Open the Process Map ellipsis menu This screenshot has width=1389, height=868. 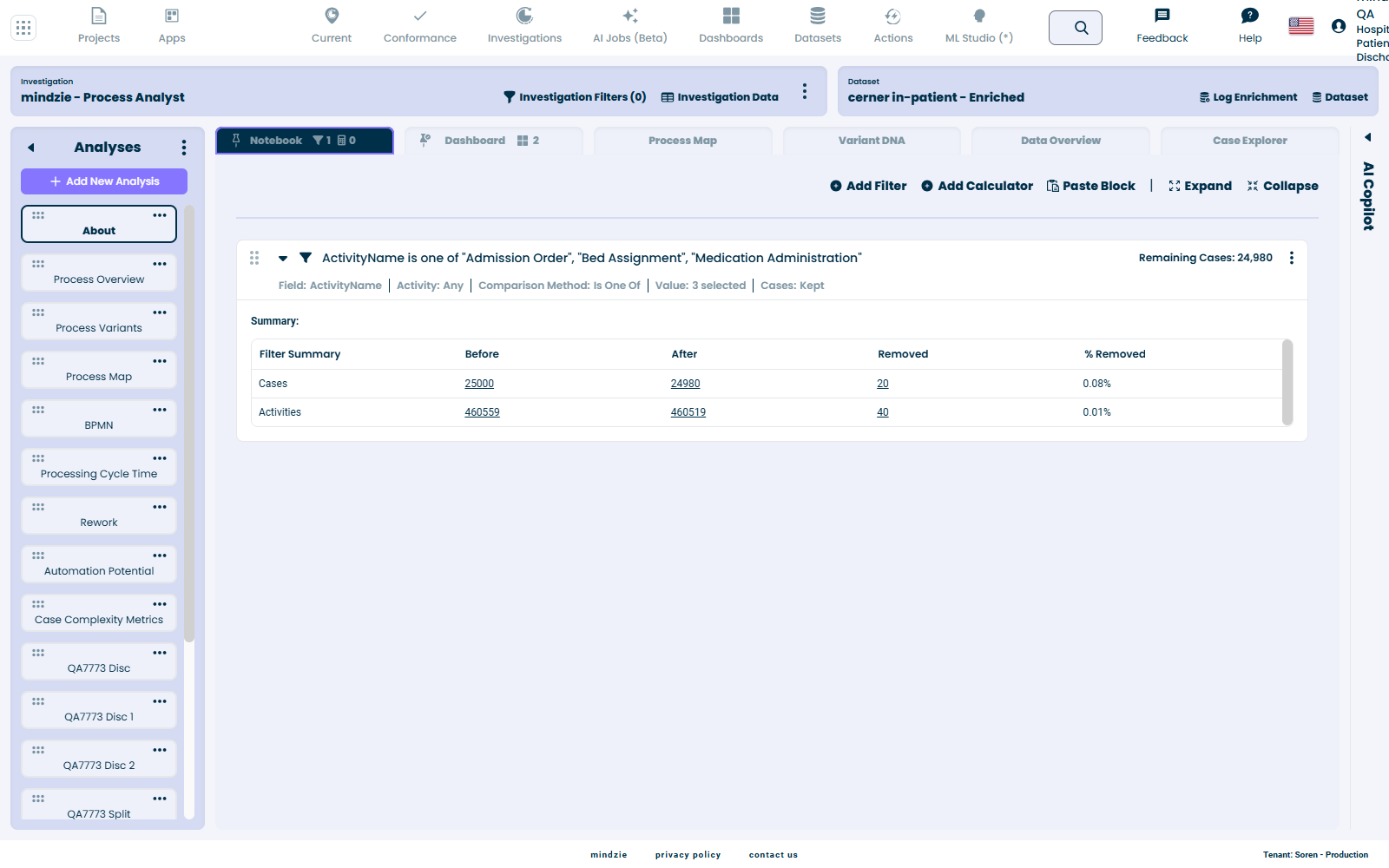tap(160, 361)
